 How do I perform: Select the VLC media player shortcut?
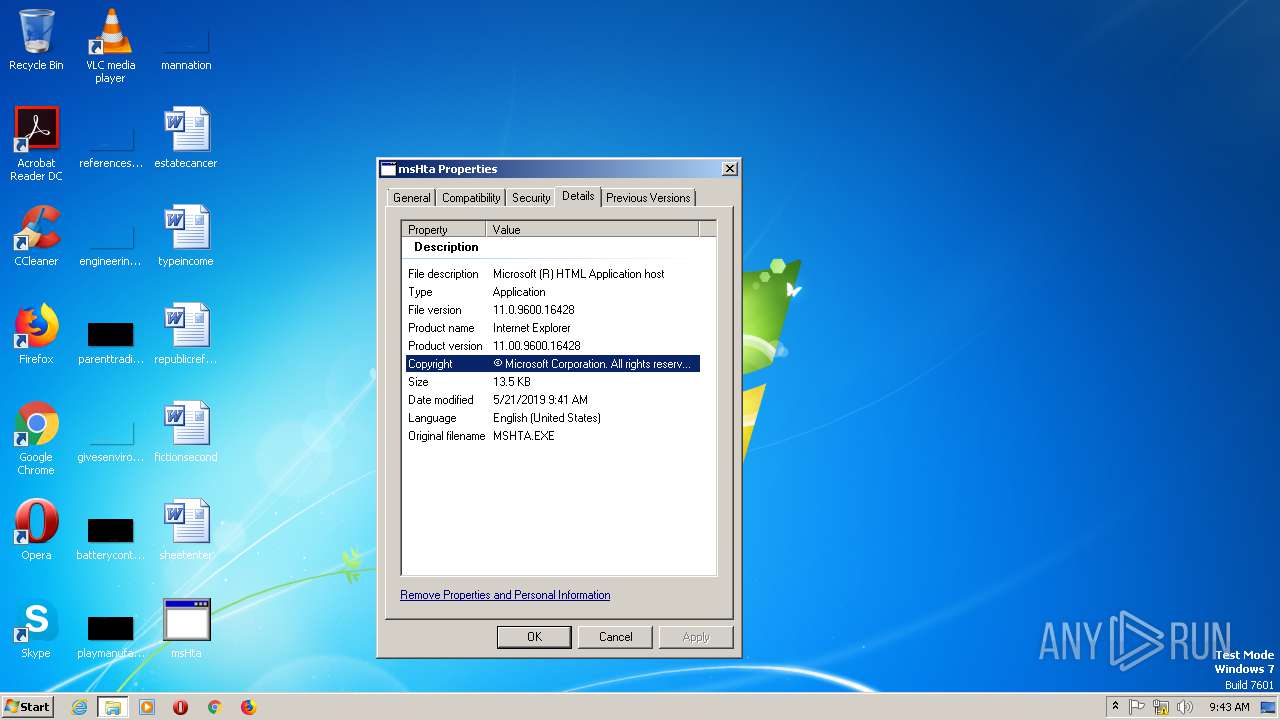111,45
